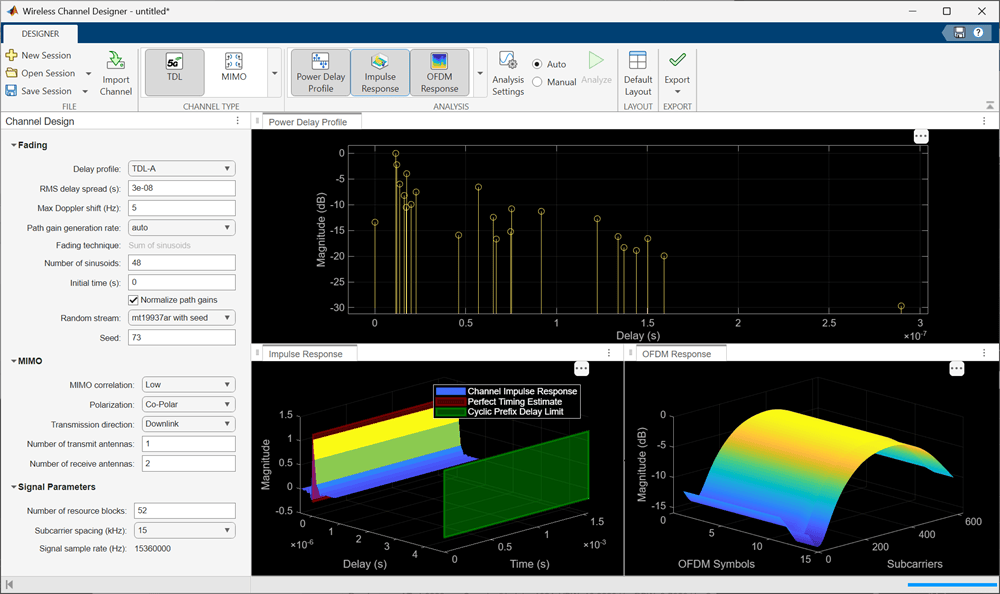Click the Max Doppler shift field

click(x=182, y=208)
